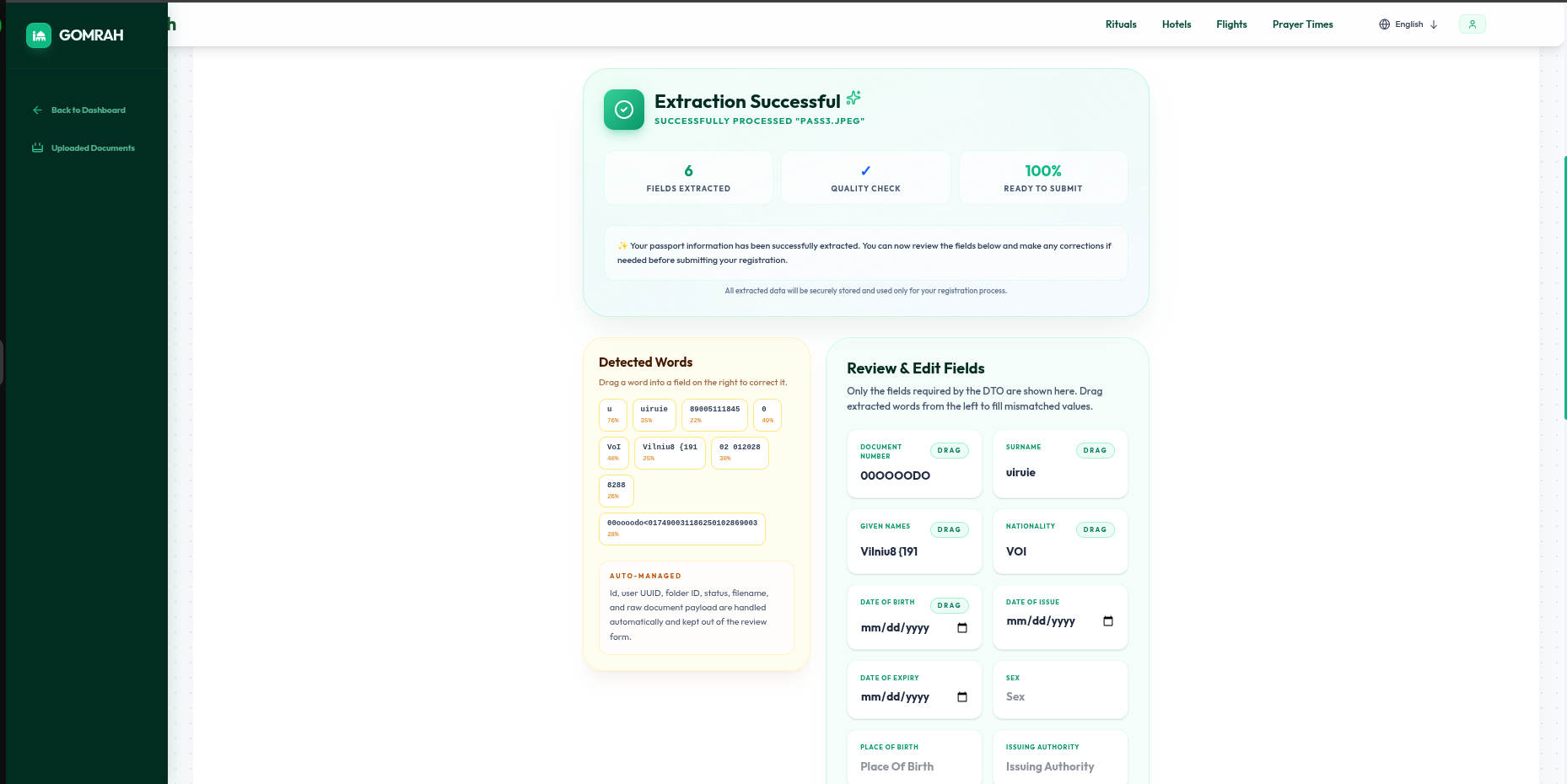The height and width of the screenshot is (784, 1567).
Task: Click into the Issuing Authority field
Action: pyautogui.click(x=1060, y=766)
